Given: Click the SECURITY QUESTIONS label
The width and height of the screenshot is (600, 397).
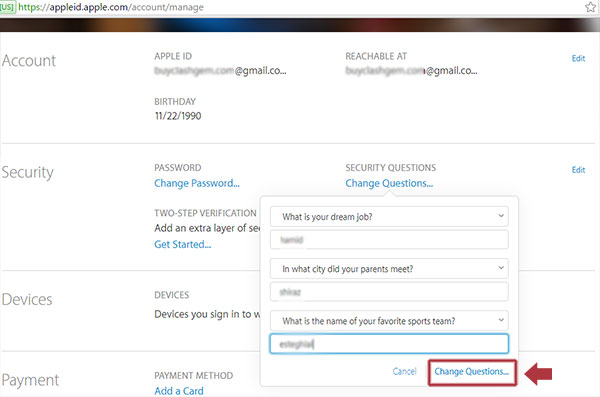Looking at the screenshot, I should coord(391,168).
